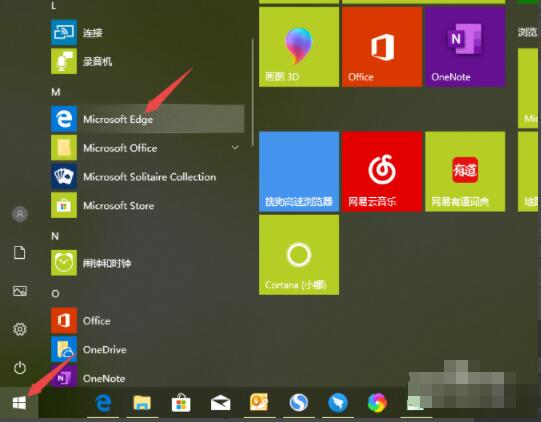The image size is (541, 422).
Task: Open Settings gear in Start sidebar
Action: (x=20, y=330)
